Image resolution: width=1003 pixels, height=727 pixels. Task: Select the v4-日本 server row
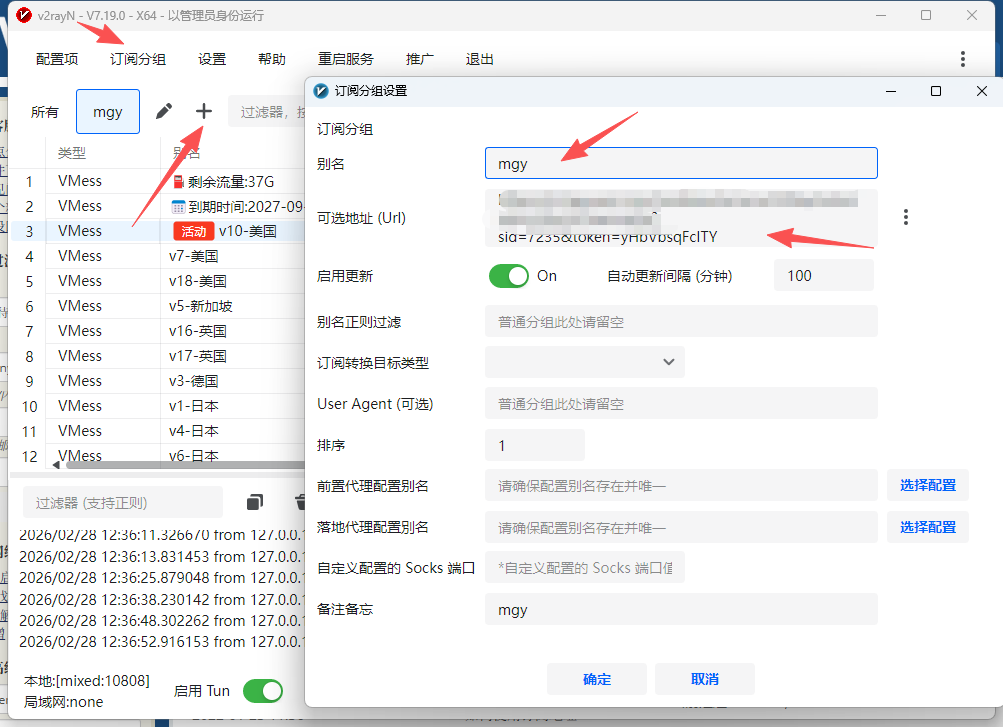click(157, 431)
